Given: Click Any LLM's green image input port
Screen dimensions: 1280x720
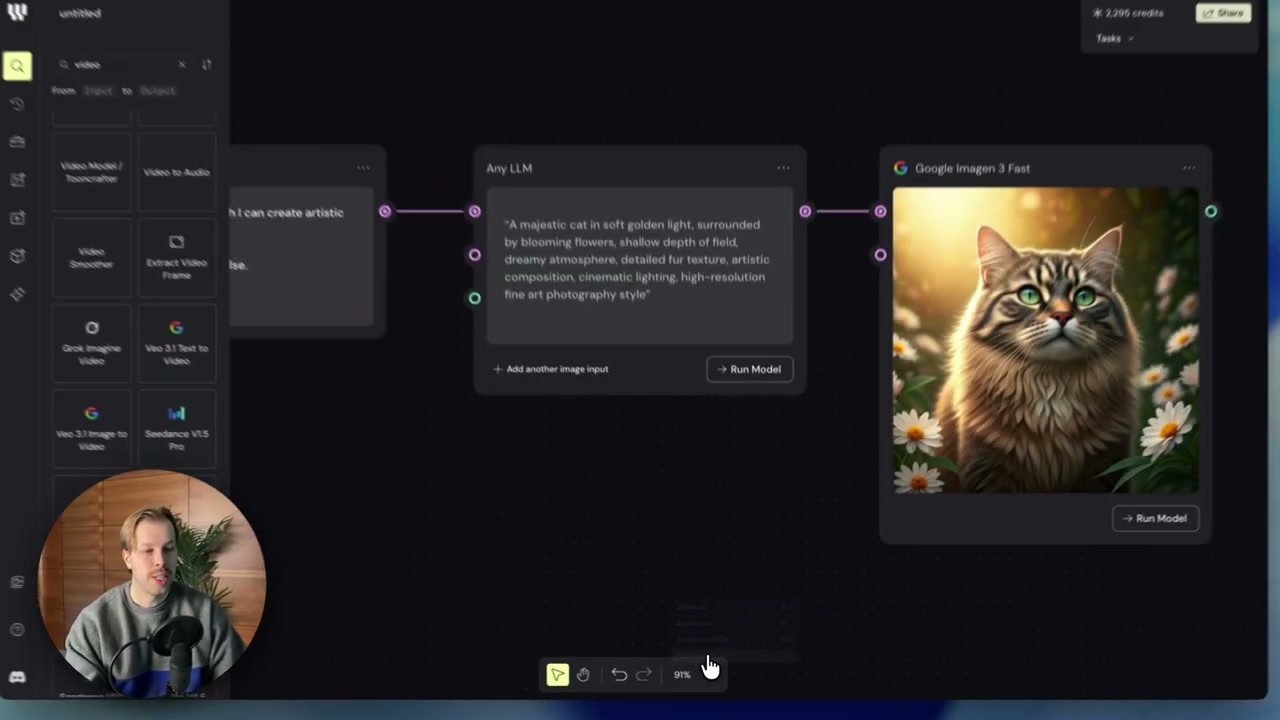Looking at the screenshot, I should click(475, 298).
